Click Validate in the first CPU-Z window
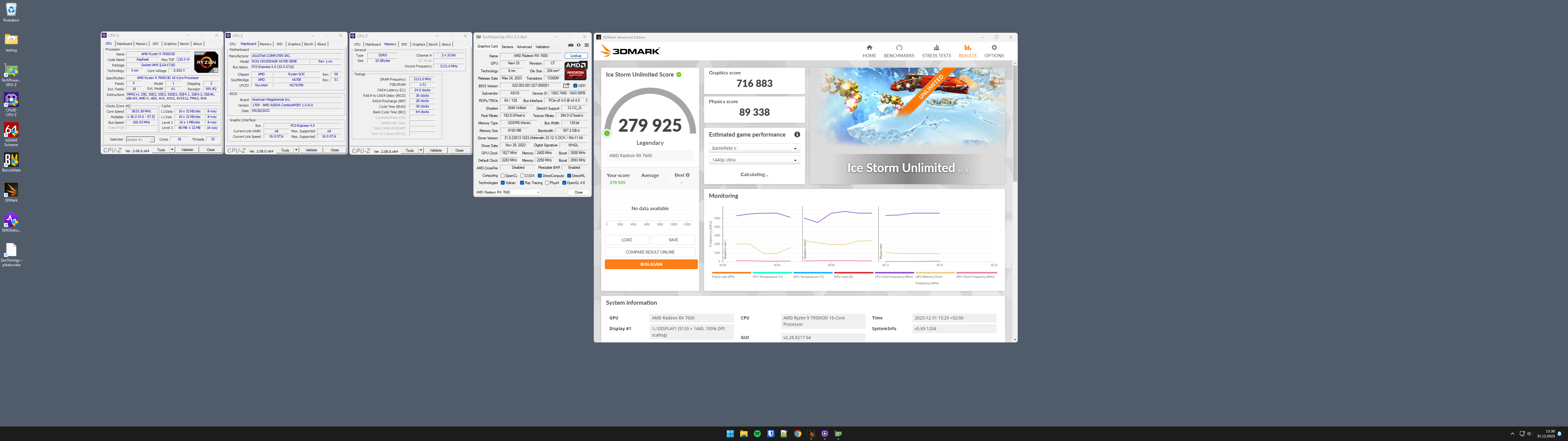1568x441 pixels. 187,150
